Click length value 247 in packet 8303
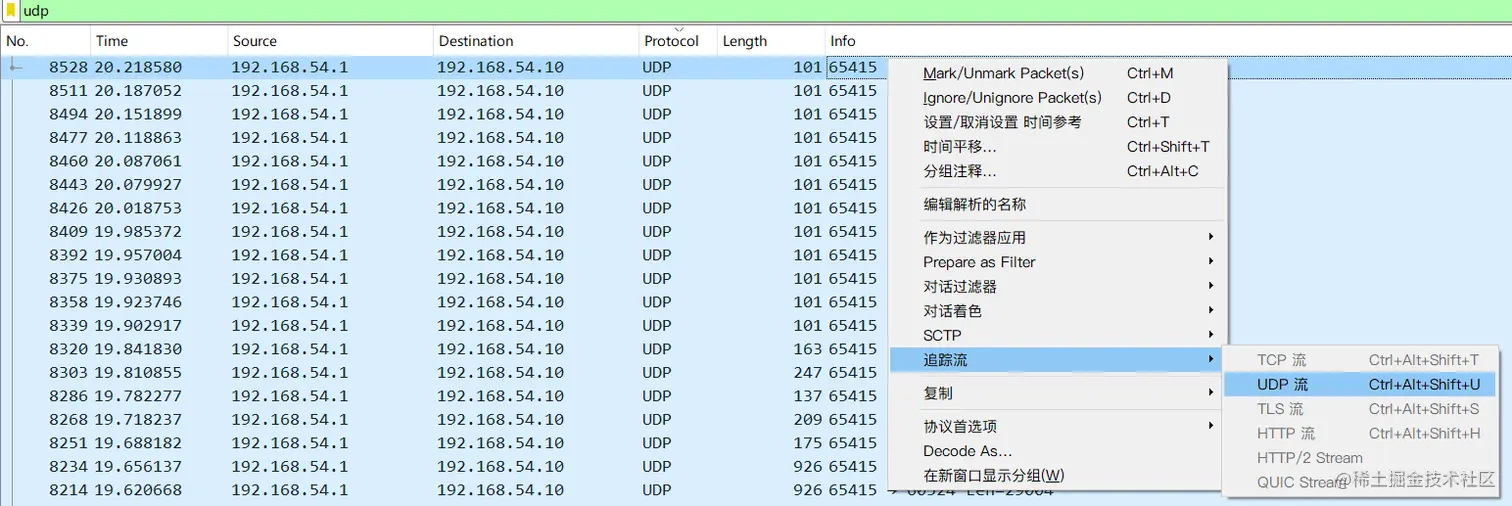 [807, 372]
